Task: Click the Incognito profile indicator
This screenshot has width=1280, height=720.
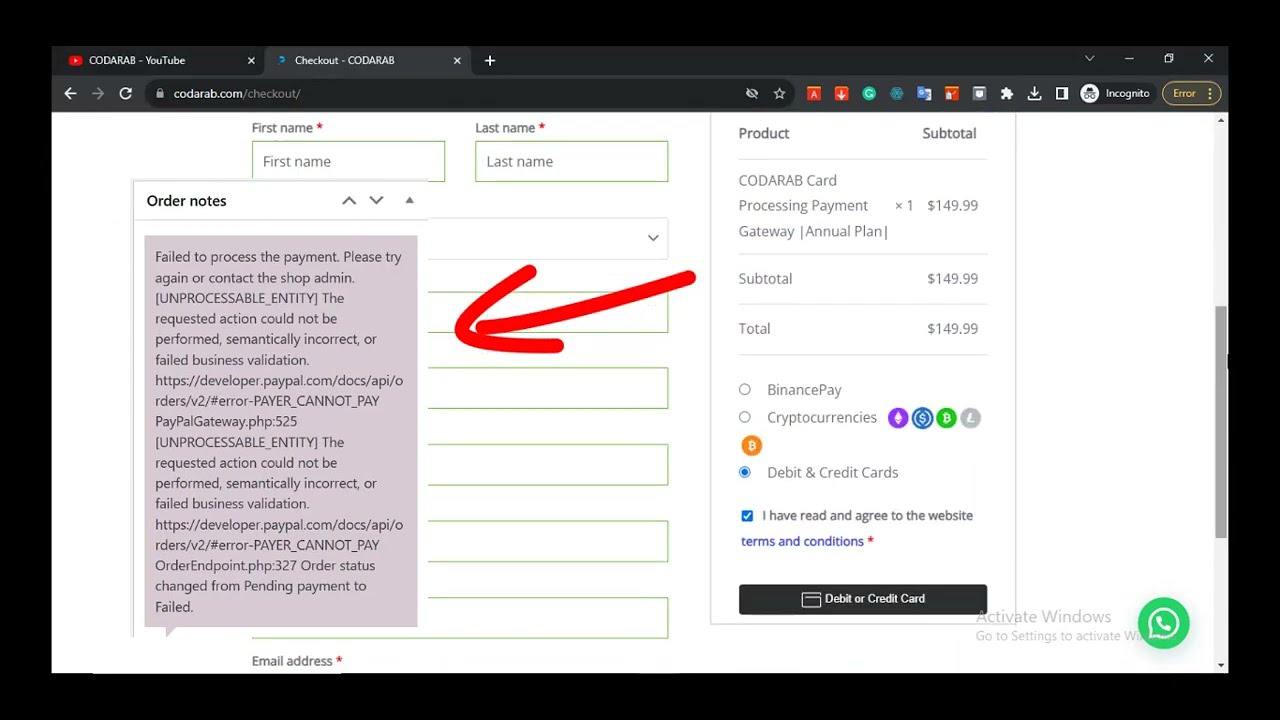Action: click(1116, 93)
